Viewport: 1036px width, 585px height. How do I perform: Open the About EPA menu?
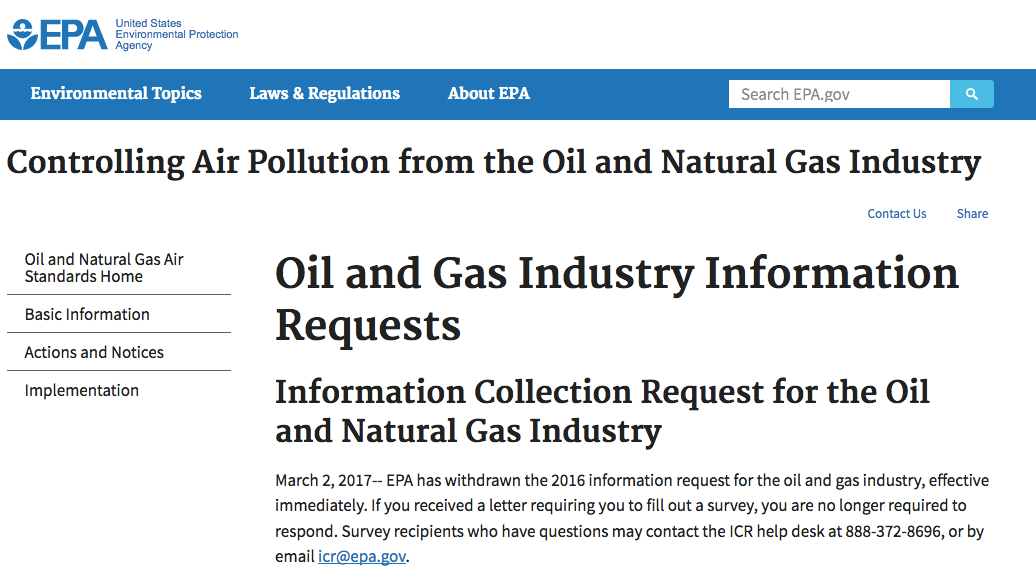(489, 94)
